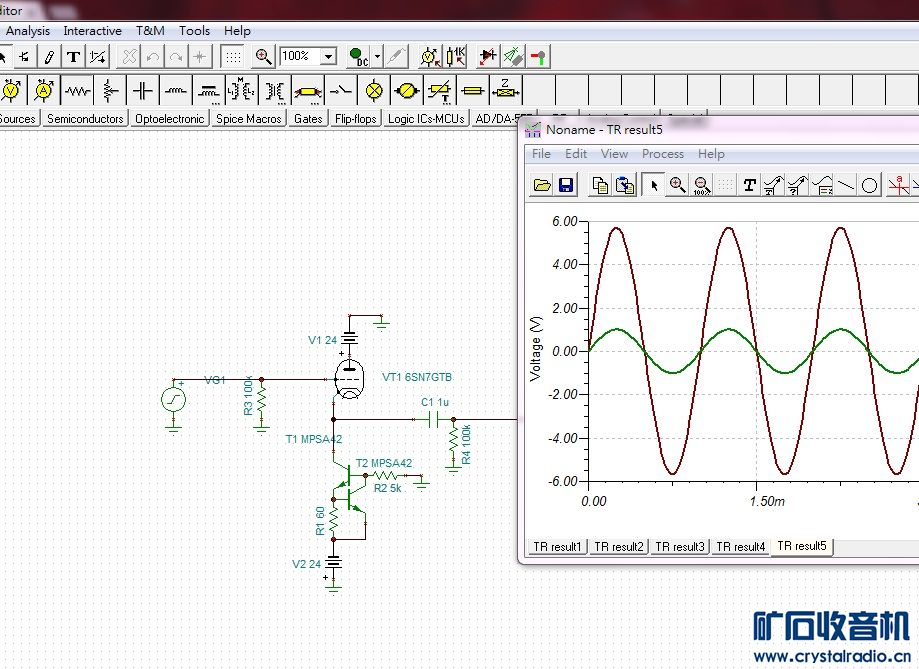Image resolution: width=919 pixels, height=669 pixels.
Task: Switch to the TR result3 tab
Action: [680, 546]
